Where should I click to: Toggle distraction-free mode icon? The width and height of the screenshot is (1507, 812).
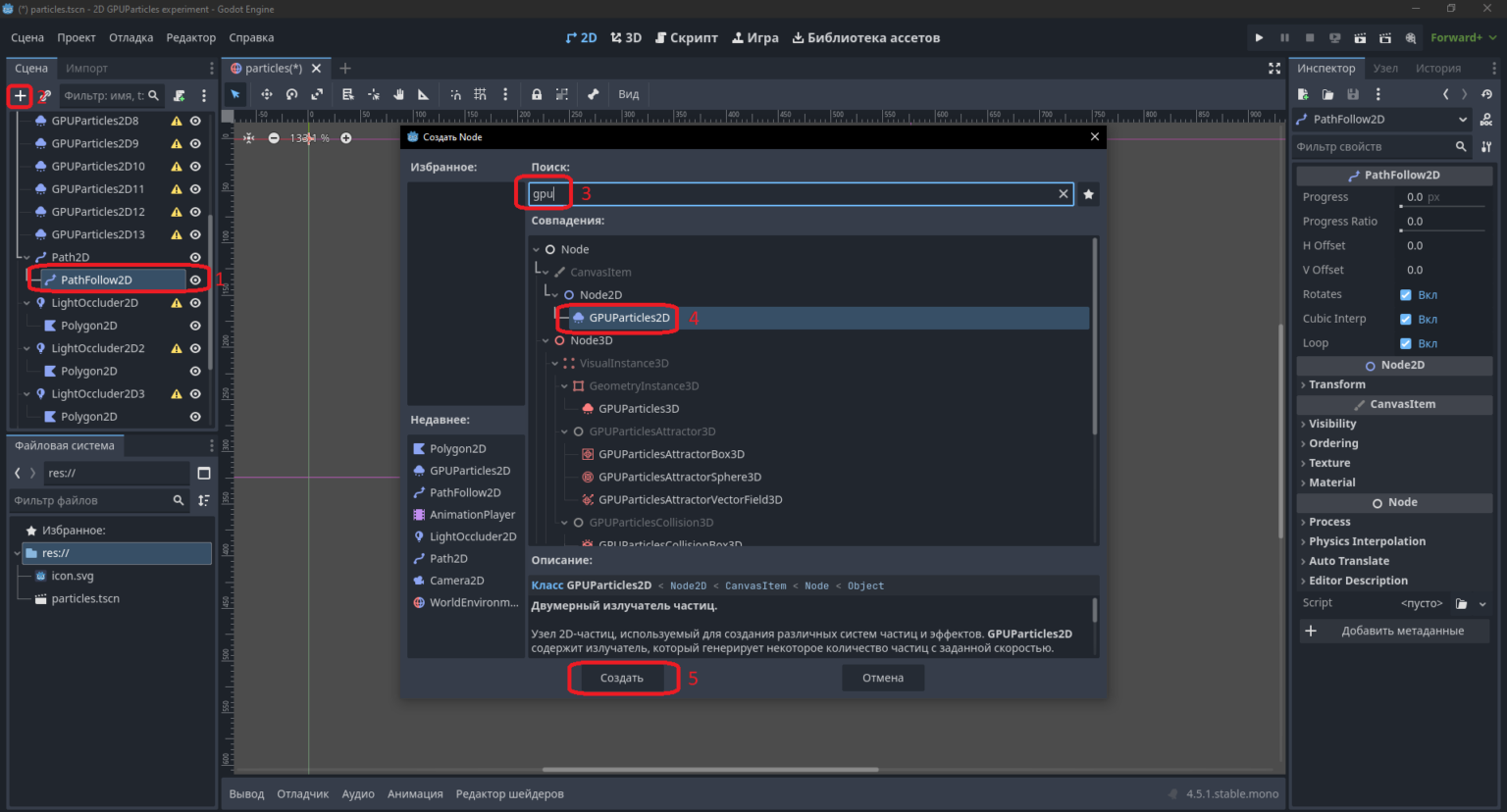tap(1274, 69)
